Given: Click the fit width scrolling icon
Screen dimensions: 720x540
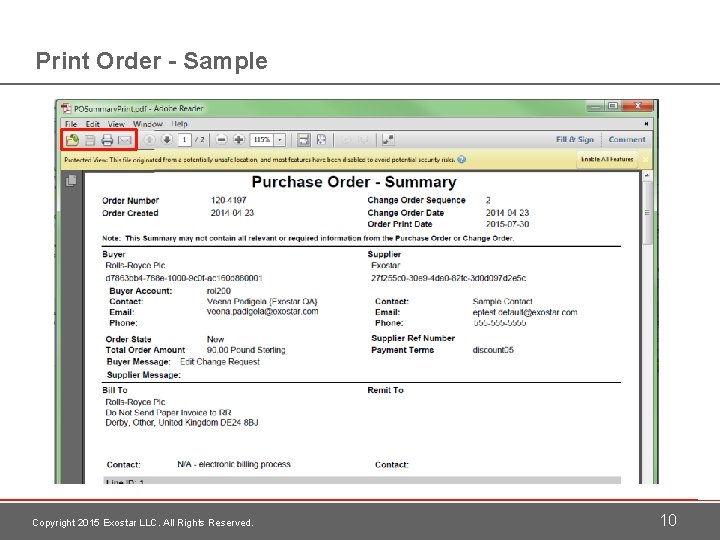Looking at the screenshot, I should coord(304,140).
